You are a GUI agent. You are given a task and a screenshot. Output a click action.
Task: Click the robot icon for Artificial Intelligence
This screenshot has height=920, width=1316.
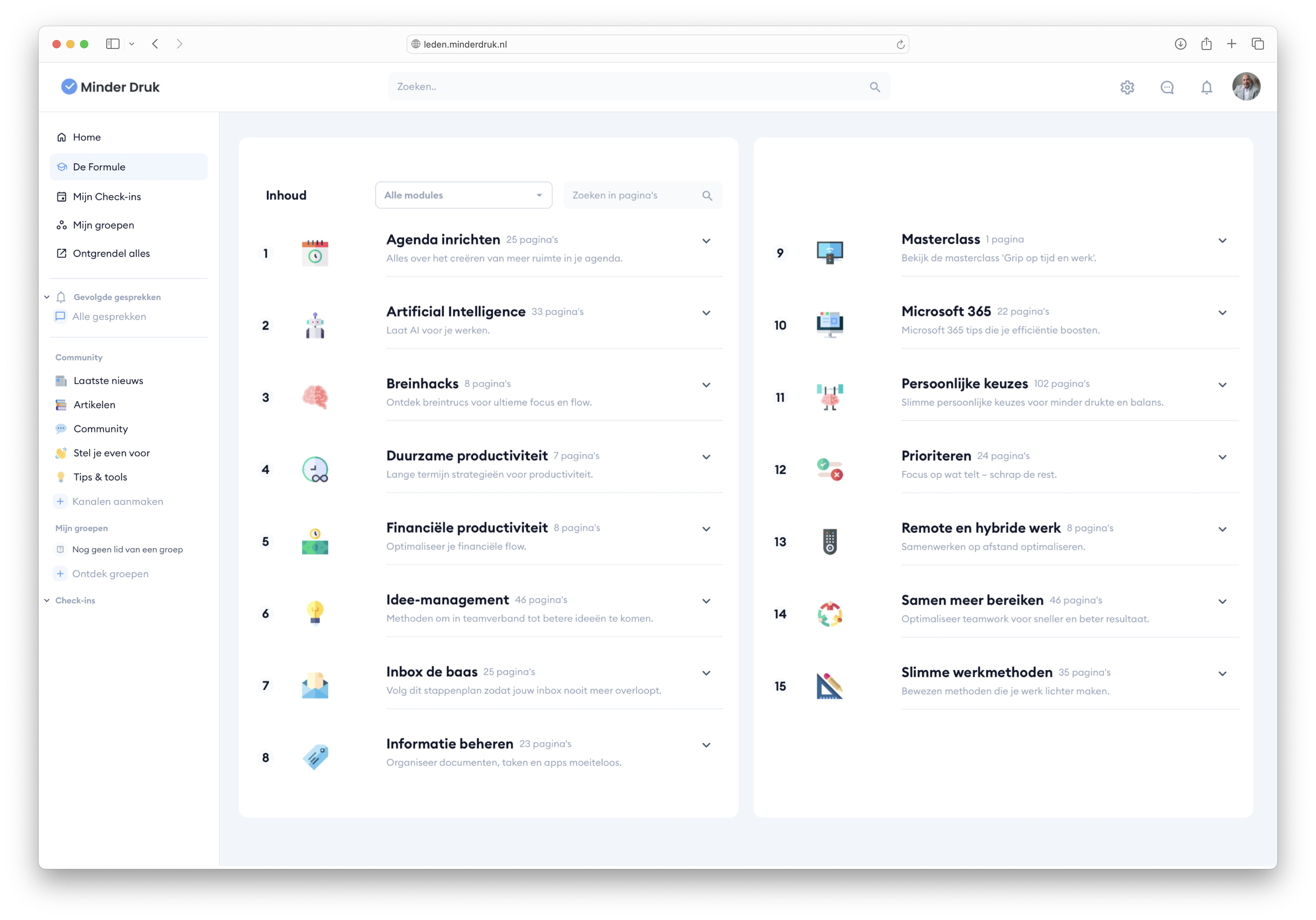[x=315, y=325]
